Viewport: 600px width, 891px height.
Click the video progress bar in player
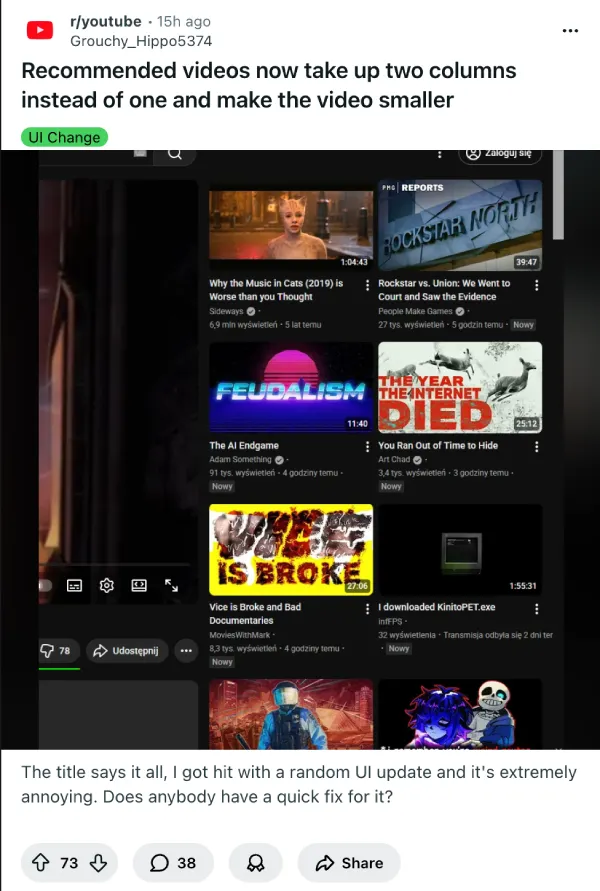pos(114,564)
